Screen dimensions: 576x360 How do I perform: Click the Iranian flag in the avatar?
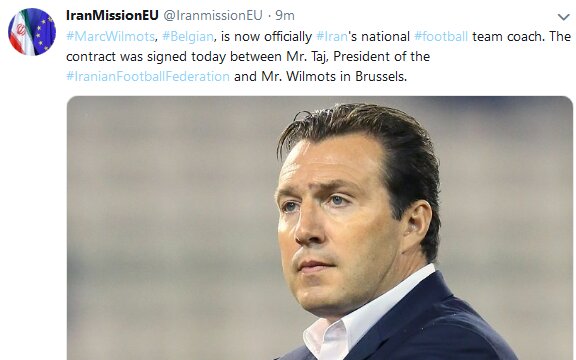(x=21, y=34)
